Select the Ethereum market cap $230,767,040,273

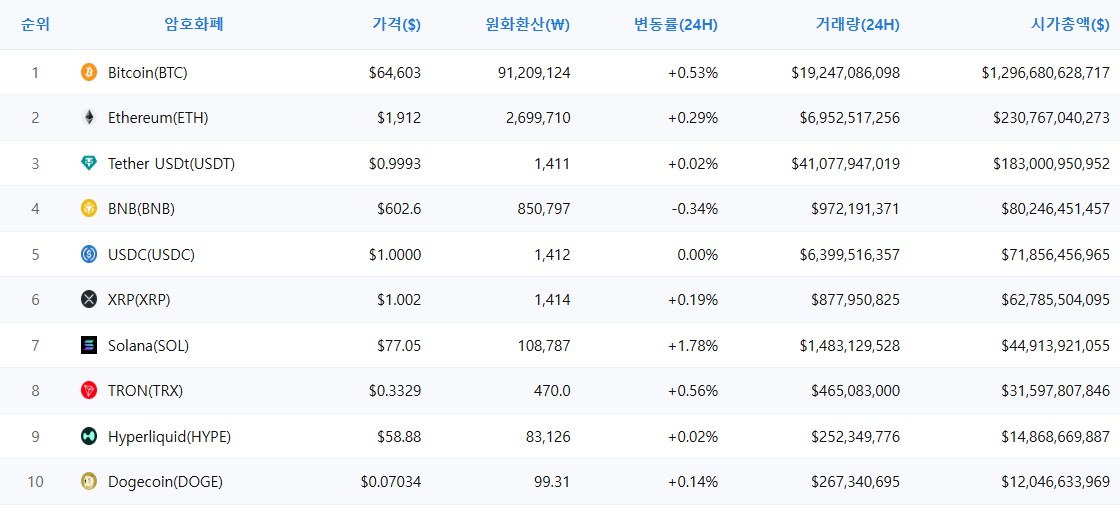point(1051,118)
